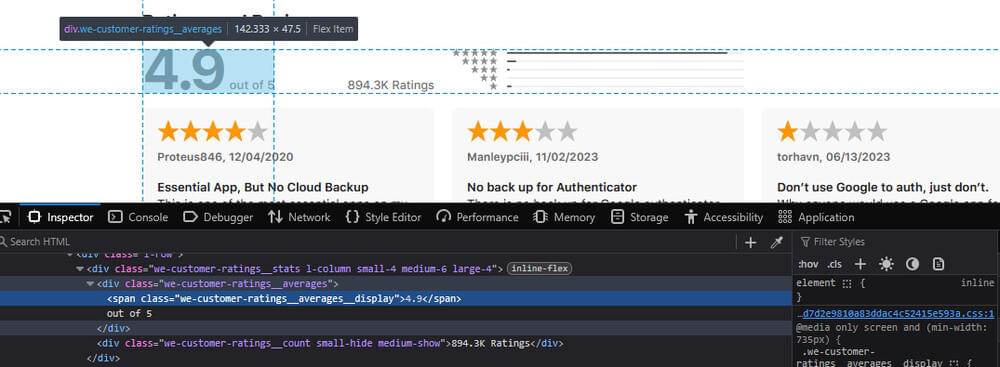Click 'Manleypciii, 11/02/2023' reviewer line

pyautogui.click(x=533, y=157)
